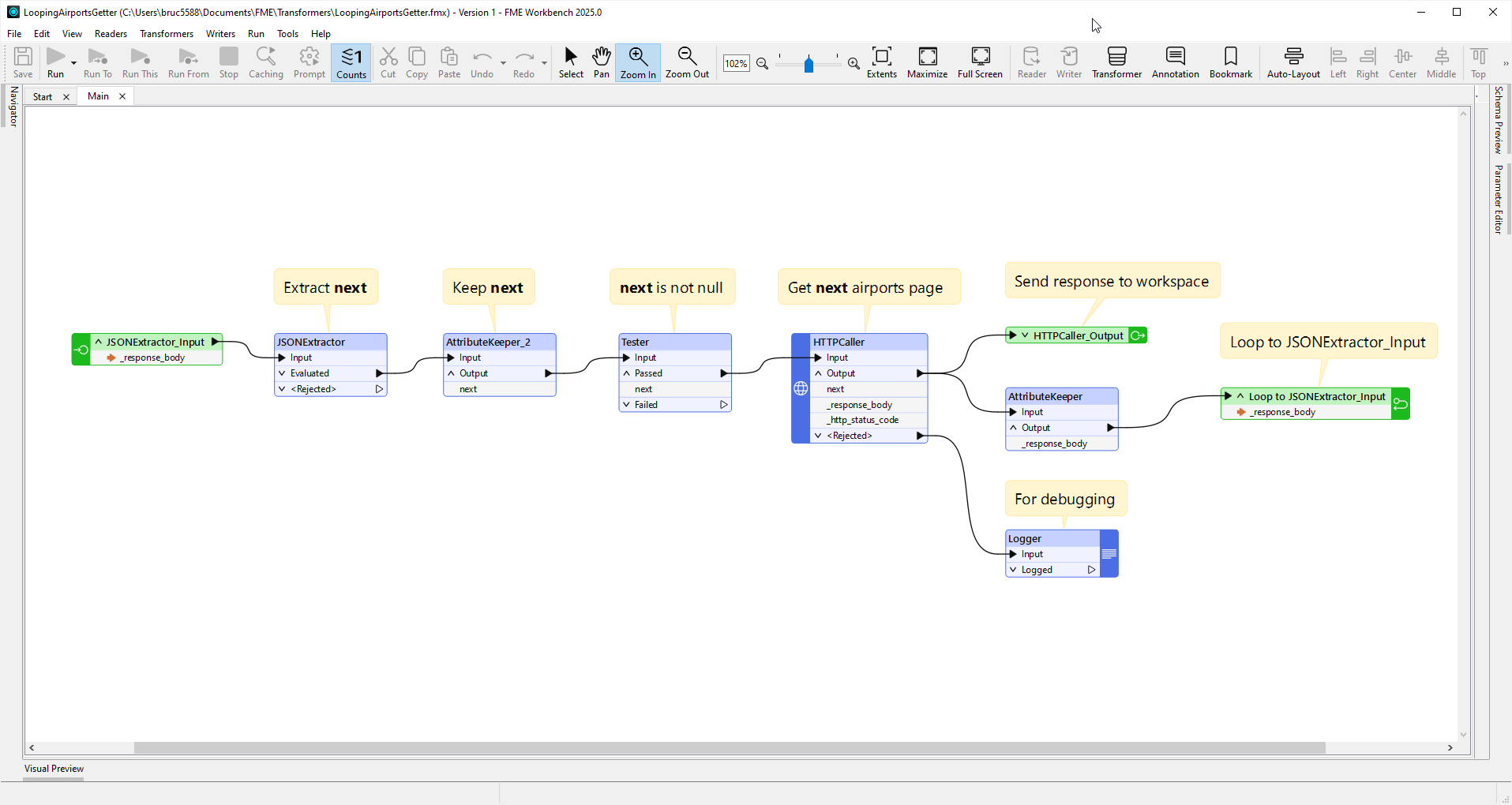The image size is (1512, 805).
Task: Stop the translation
Action: [228, 62]
